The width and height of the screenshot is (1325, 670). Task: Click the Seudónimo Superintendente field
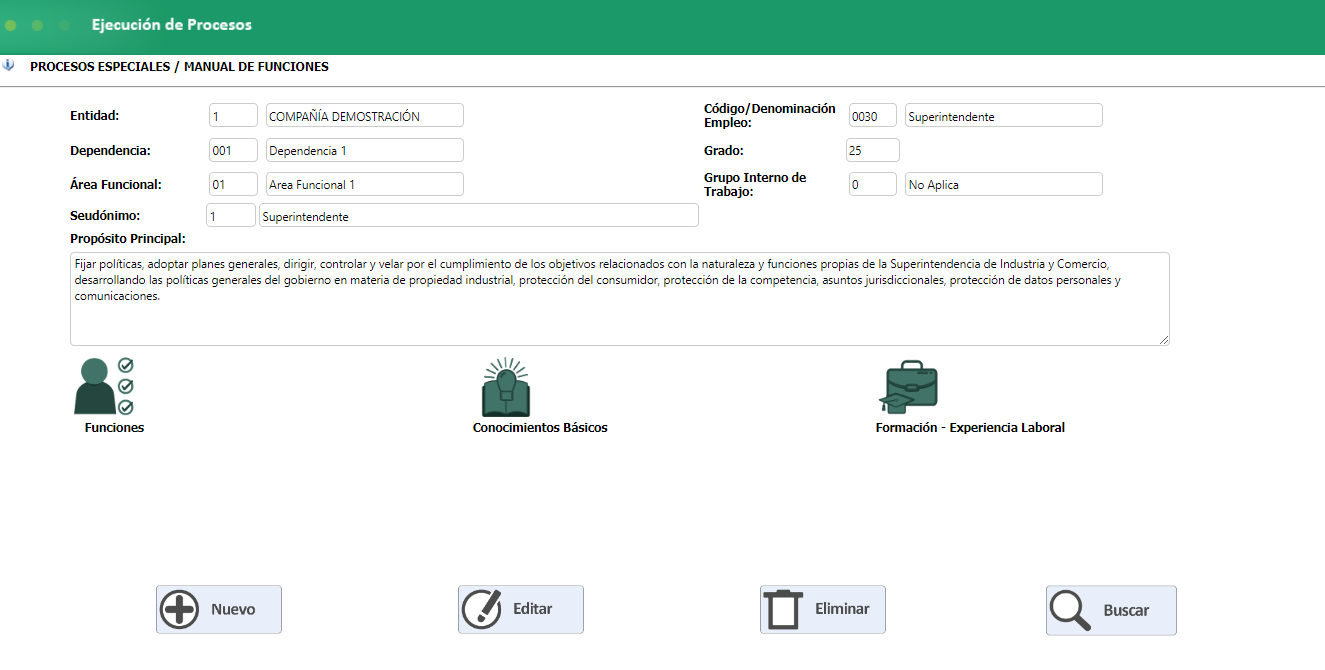coord(478,215)
